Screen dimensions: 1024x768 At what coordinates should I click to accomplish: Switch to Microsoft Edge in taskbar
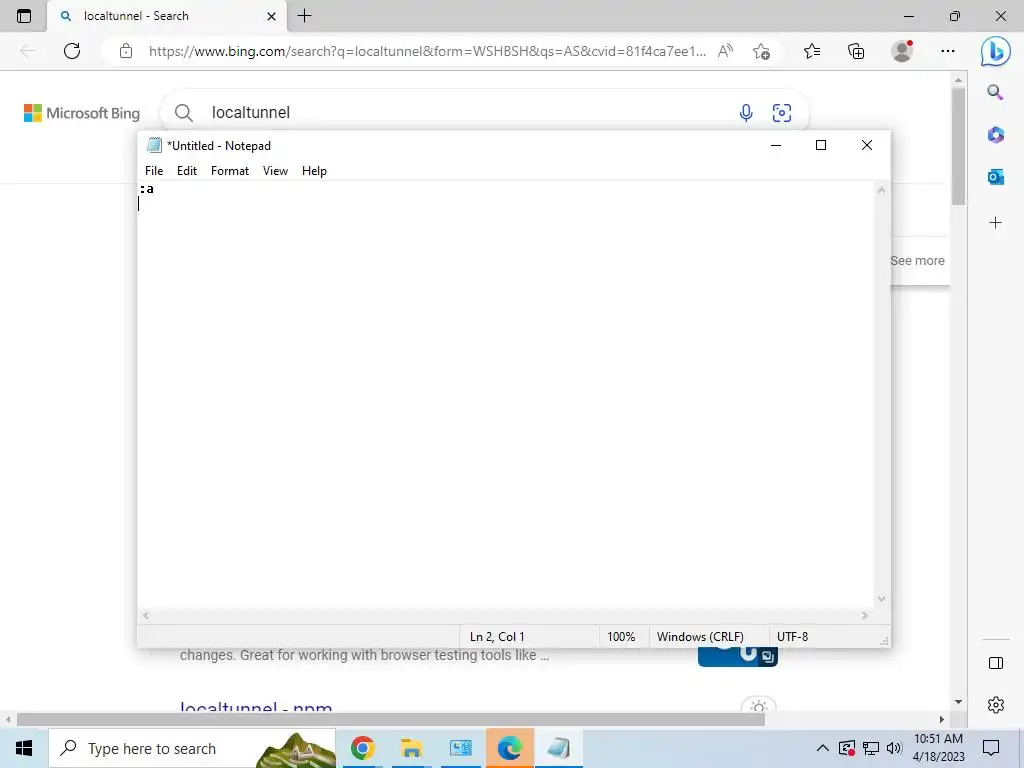tap(509, 748)
